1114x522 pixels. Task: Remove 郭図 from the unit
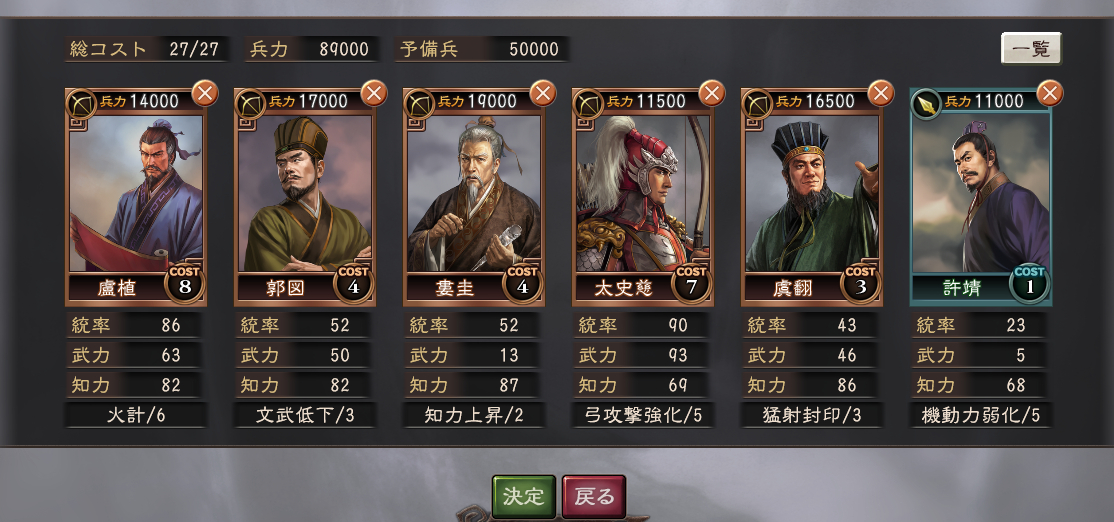pos(374,94)
